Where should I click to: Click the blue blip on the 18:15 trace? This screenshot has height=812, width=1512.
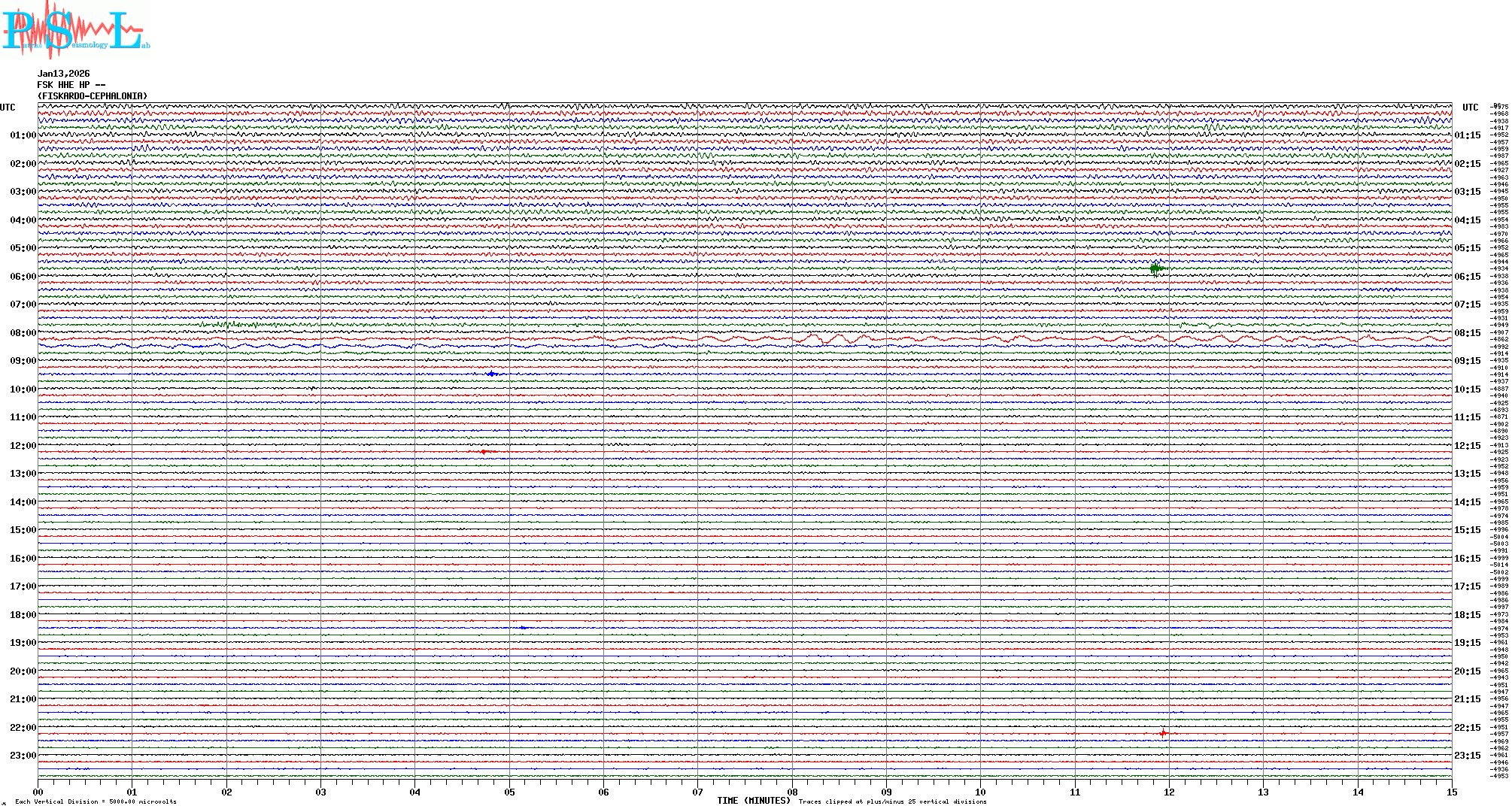coord(524,627)
